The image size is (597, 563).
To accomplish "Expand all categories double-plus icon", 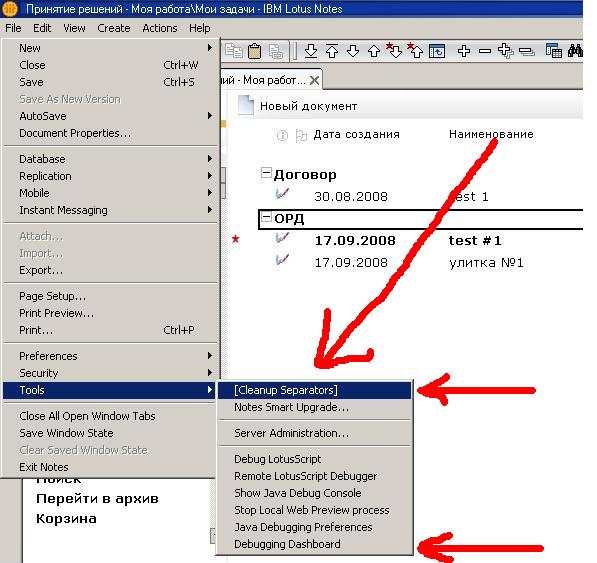I will [506, 51].
